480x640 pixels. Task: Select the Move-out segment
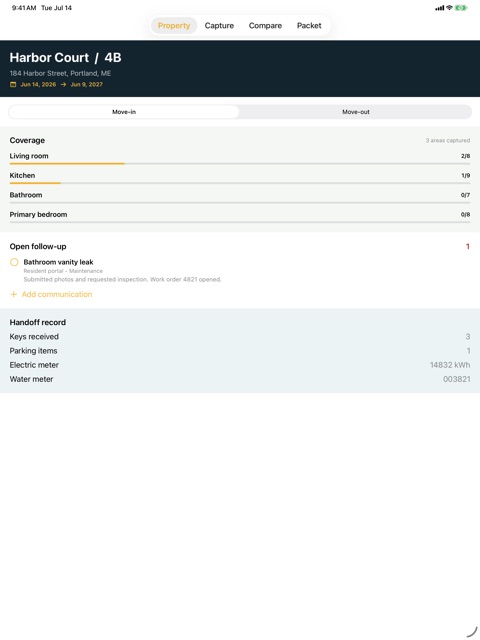(x=356, y=112)
